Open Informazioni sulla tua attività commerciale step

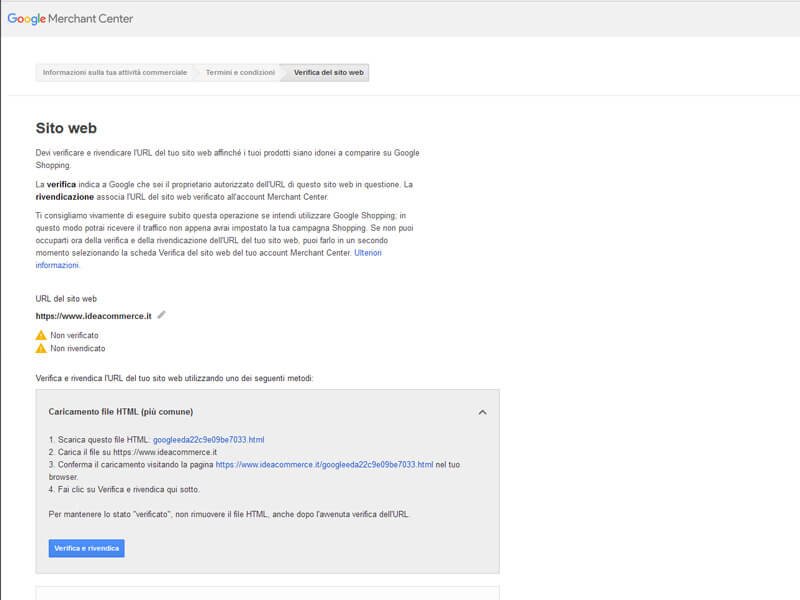coord(115,72)
